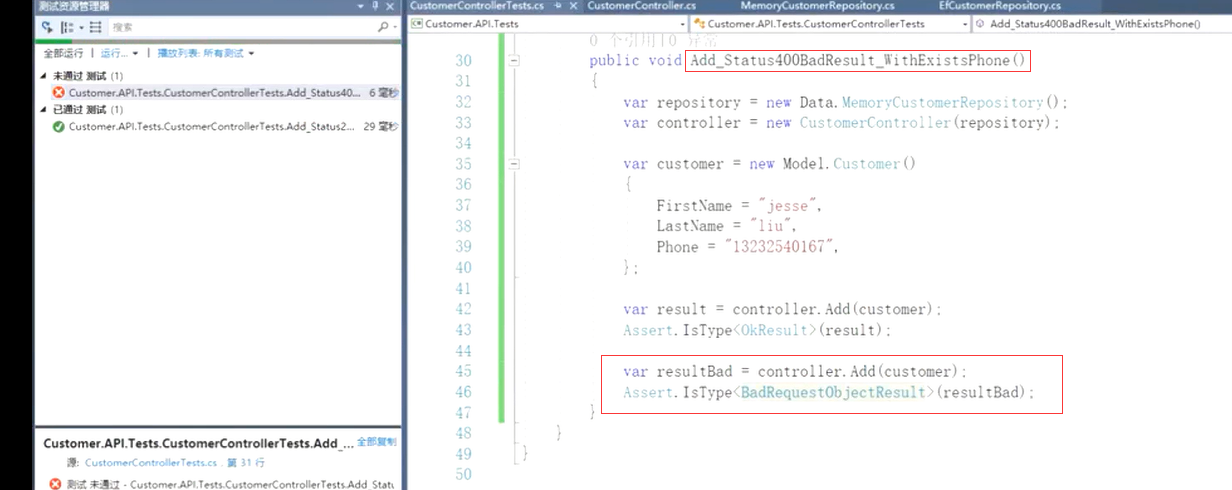Viewport: 1232px width, 490px height.
Task: Click the 29 毫秒 duration of the passed test
Action: 381,127
